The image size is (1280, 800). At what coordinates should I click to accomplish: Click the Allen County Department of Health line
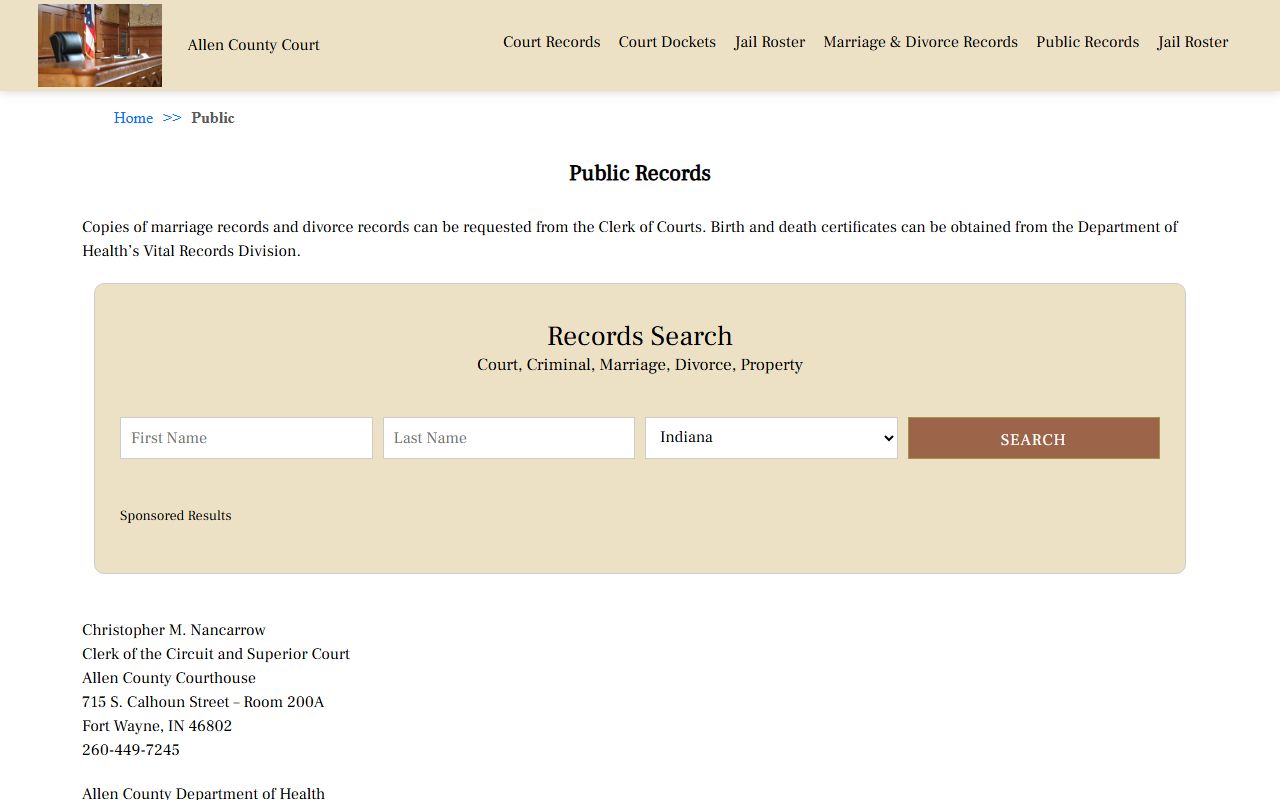click(x=204, y=793)
